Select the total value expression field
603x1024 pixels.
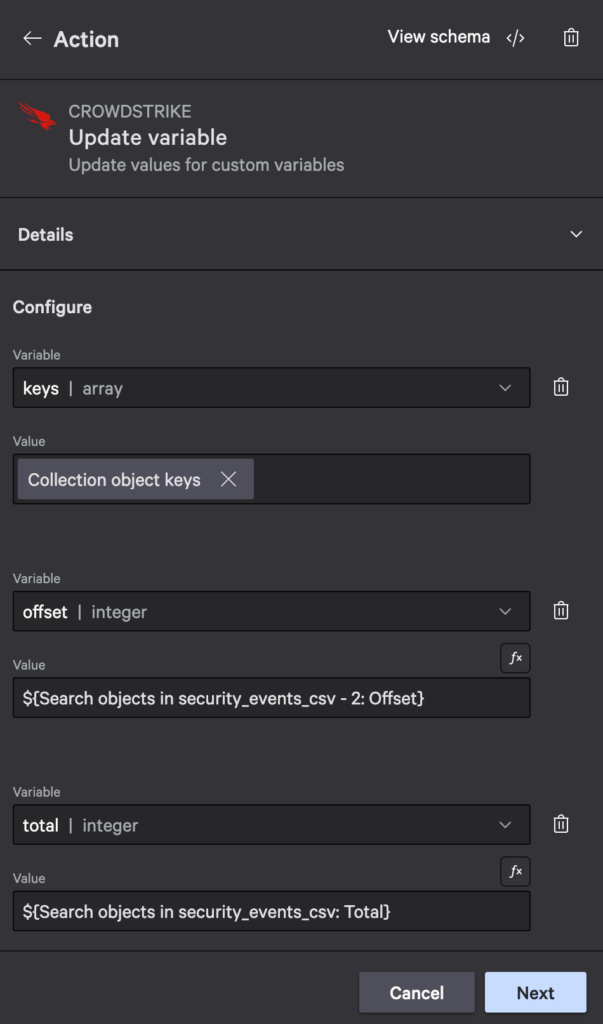(x=270, y=911)
